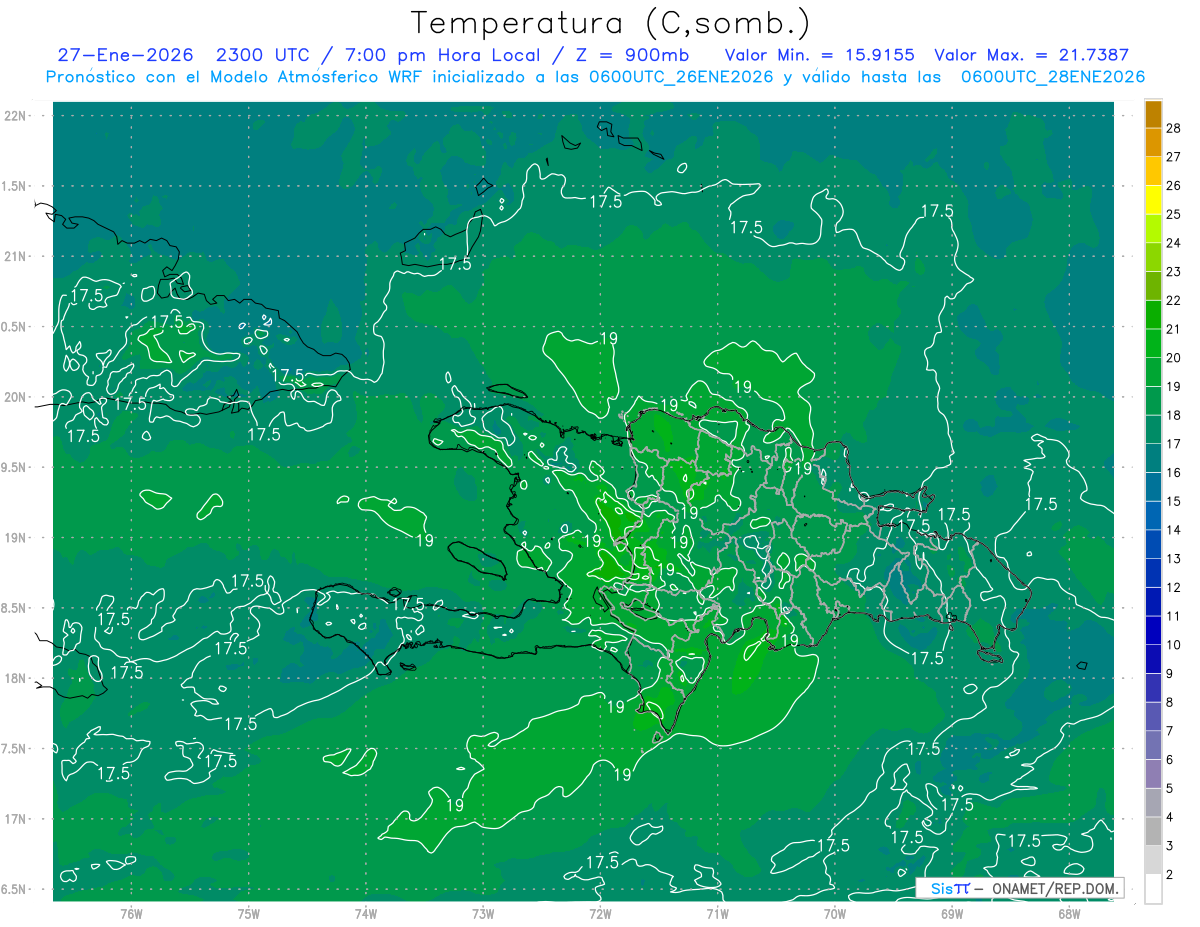1200x927 pixels.
Task: Click the '21N' latitude axis label
Action: [17, 256]
